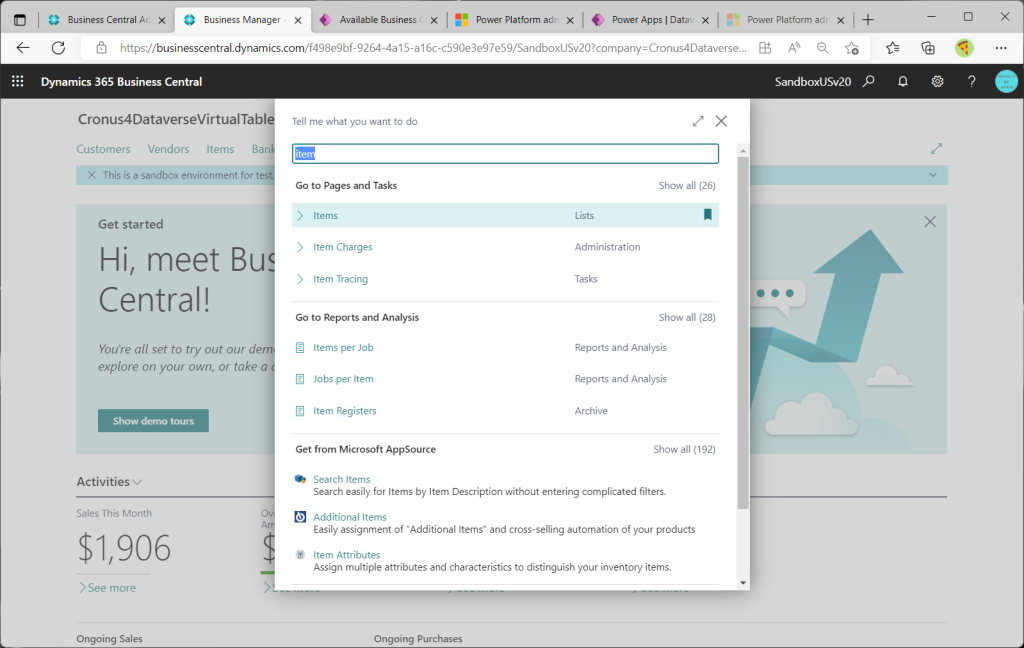The height and width of the screenshot is (648, 1024).
Task: Open Search Items AppSource app
Action: 342,479
